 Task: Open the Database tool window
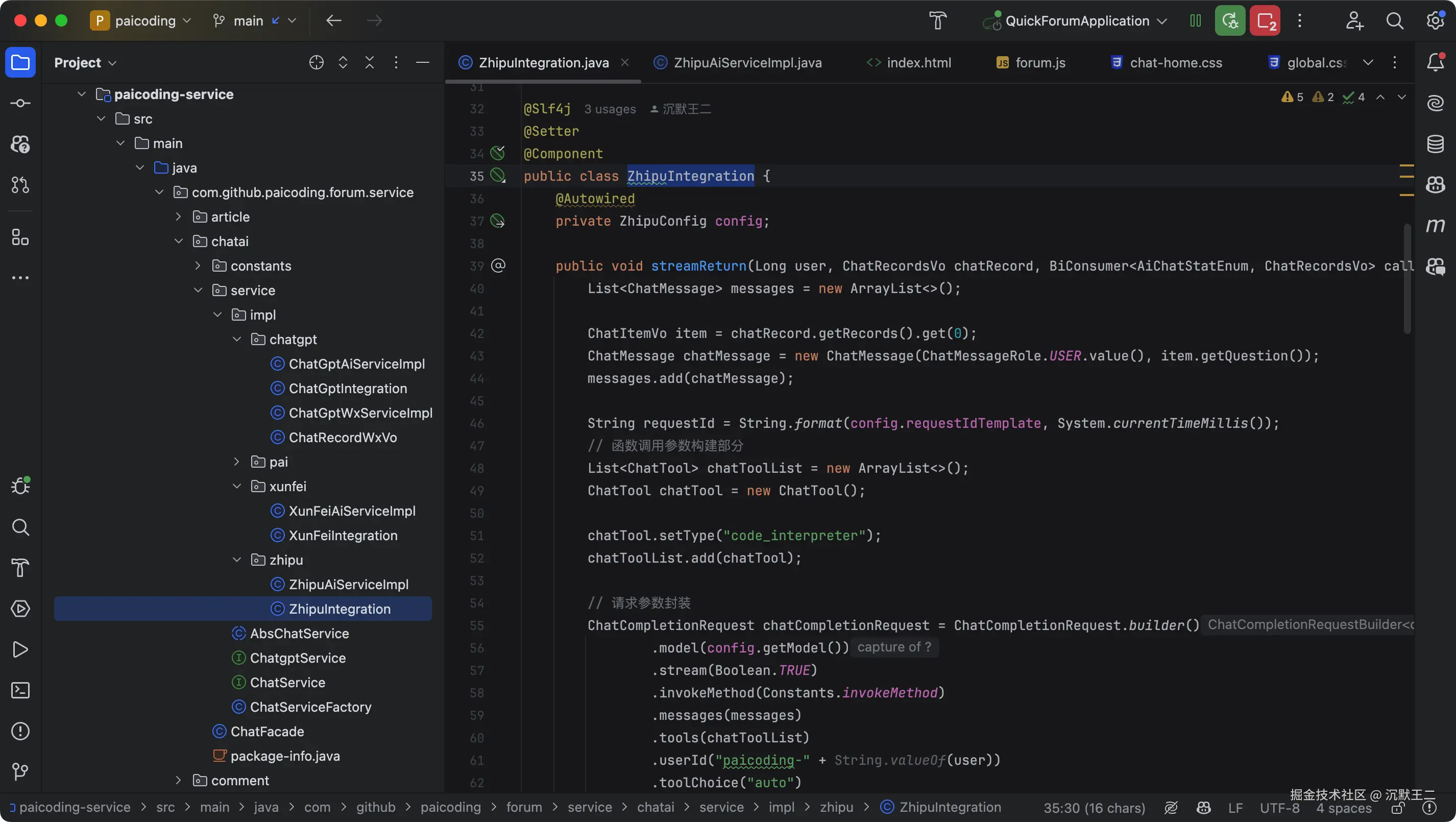click(x=1435, y=144)
